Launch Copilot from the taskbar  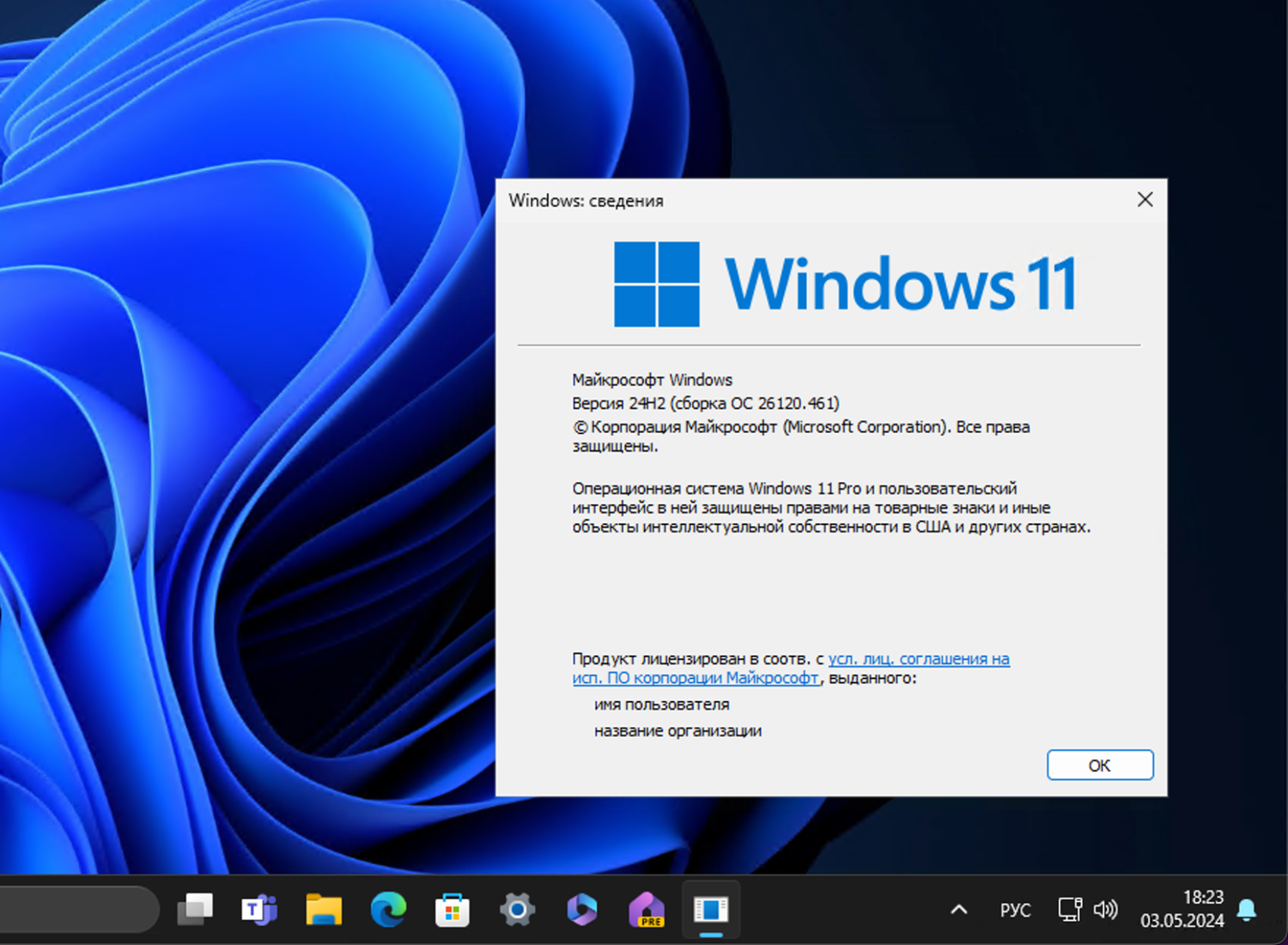[x=582, y=909]
